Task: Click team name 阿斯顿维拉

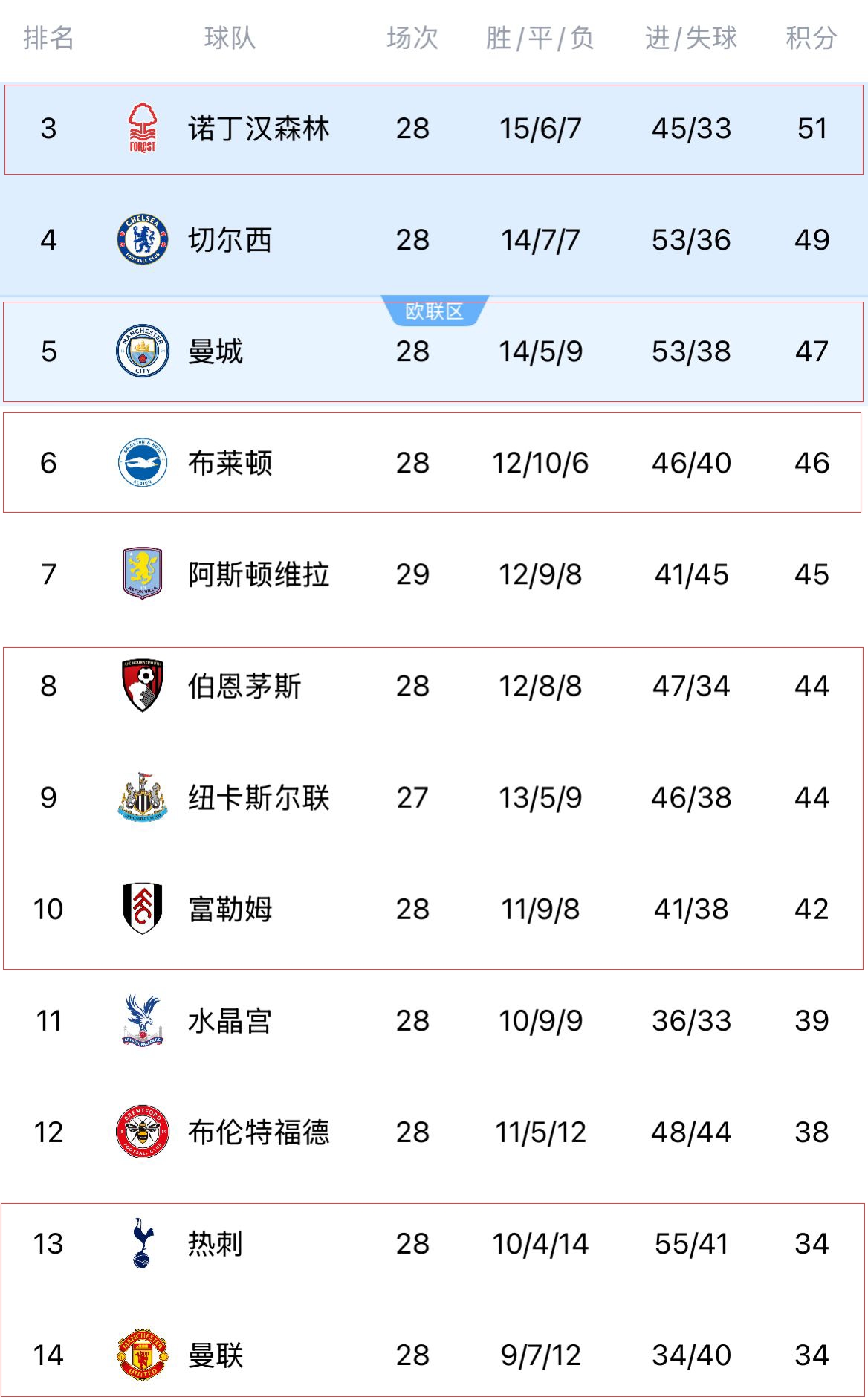Action: pyautogui.click(x=259, y=574)
